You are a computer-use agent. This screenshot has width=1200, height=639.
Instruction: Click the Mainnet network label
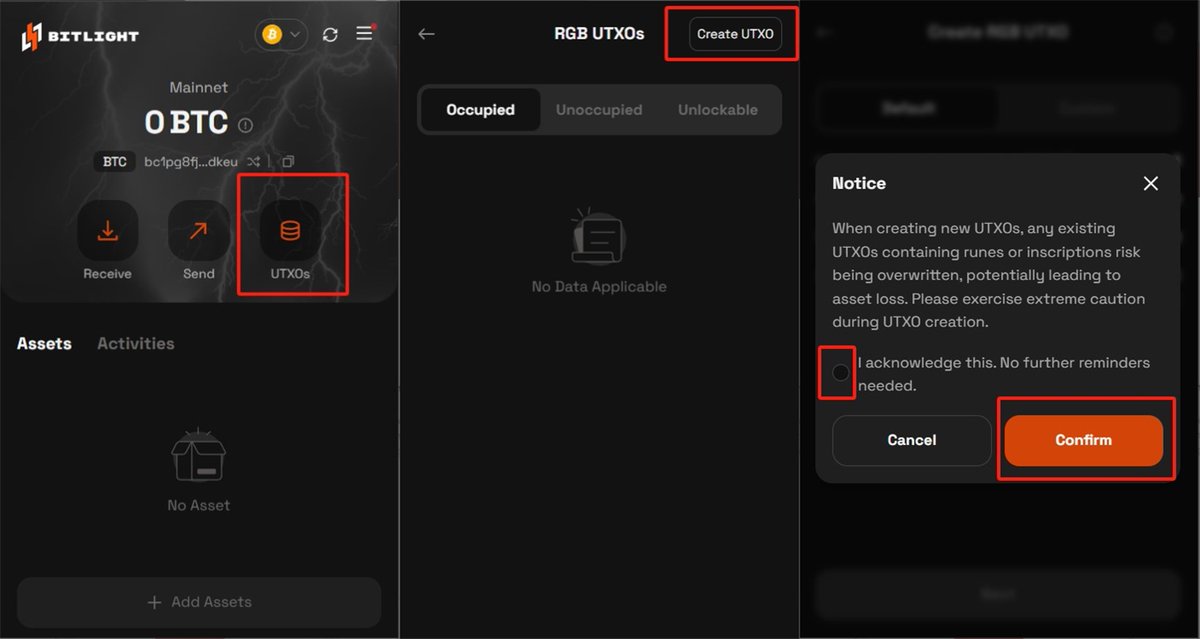tap(199, 88)
